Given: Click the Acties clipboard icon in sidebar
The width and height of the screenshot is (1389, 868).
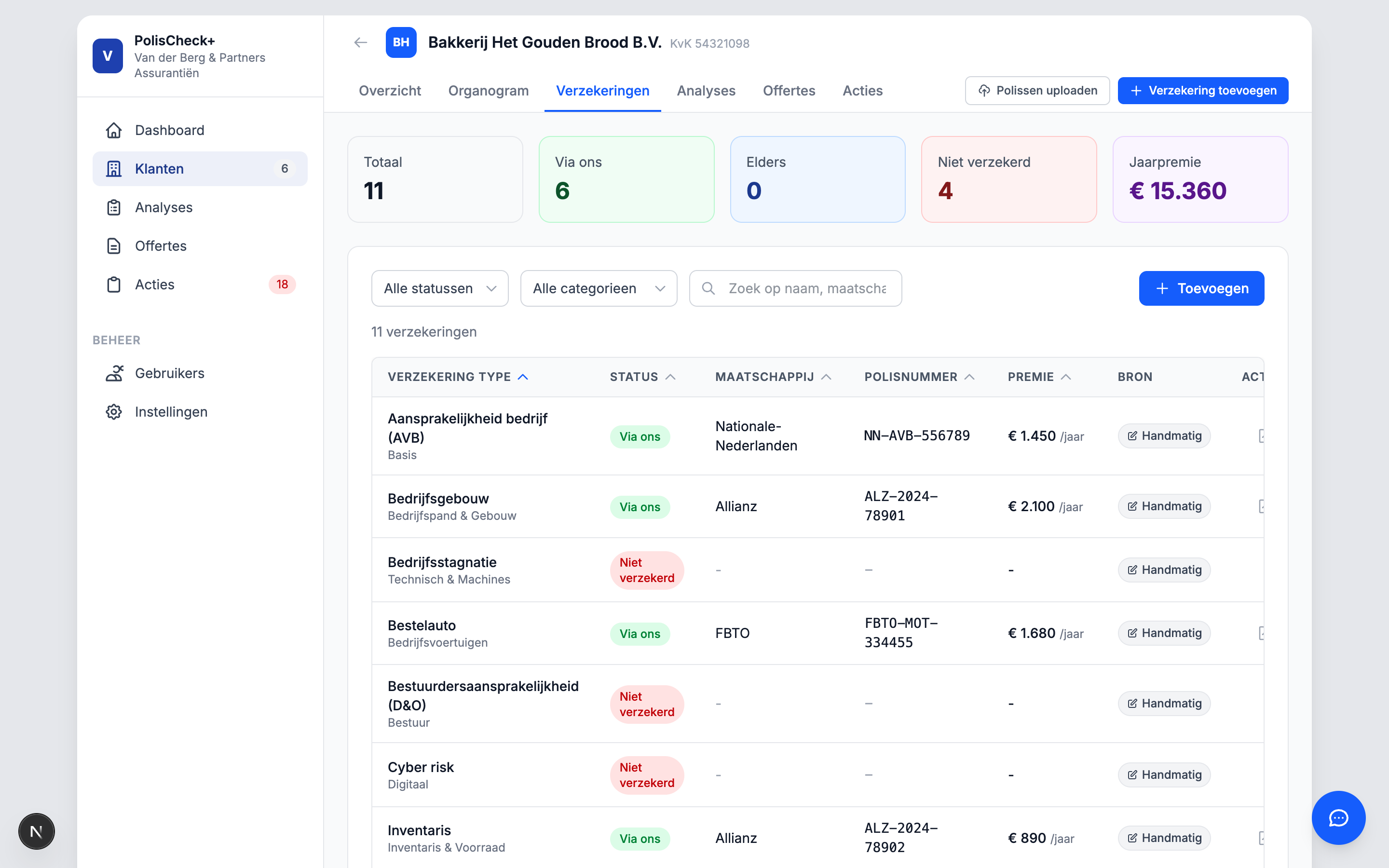Looking at the screenshot, I should click(x=114, y=285).
